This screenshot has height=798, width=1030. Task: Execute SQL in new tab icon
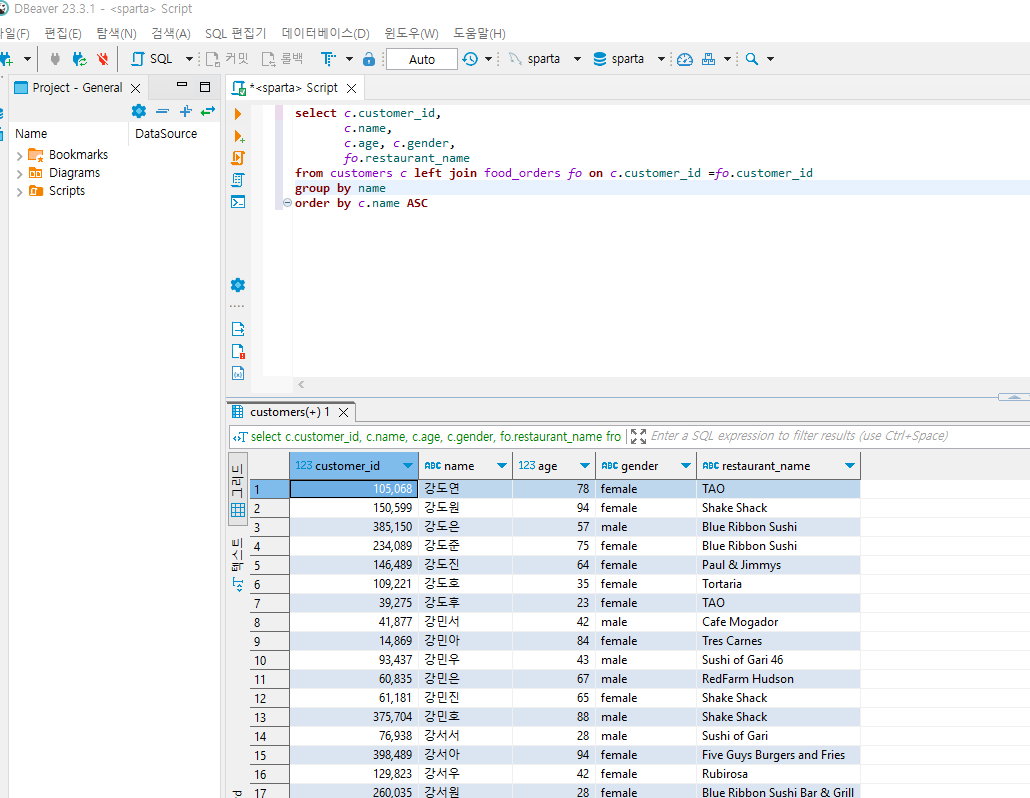pyautogui.click(x=239, y=137)
